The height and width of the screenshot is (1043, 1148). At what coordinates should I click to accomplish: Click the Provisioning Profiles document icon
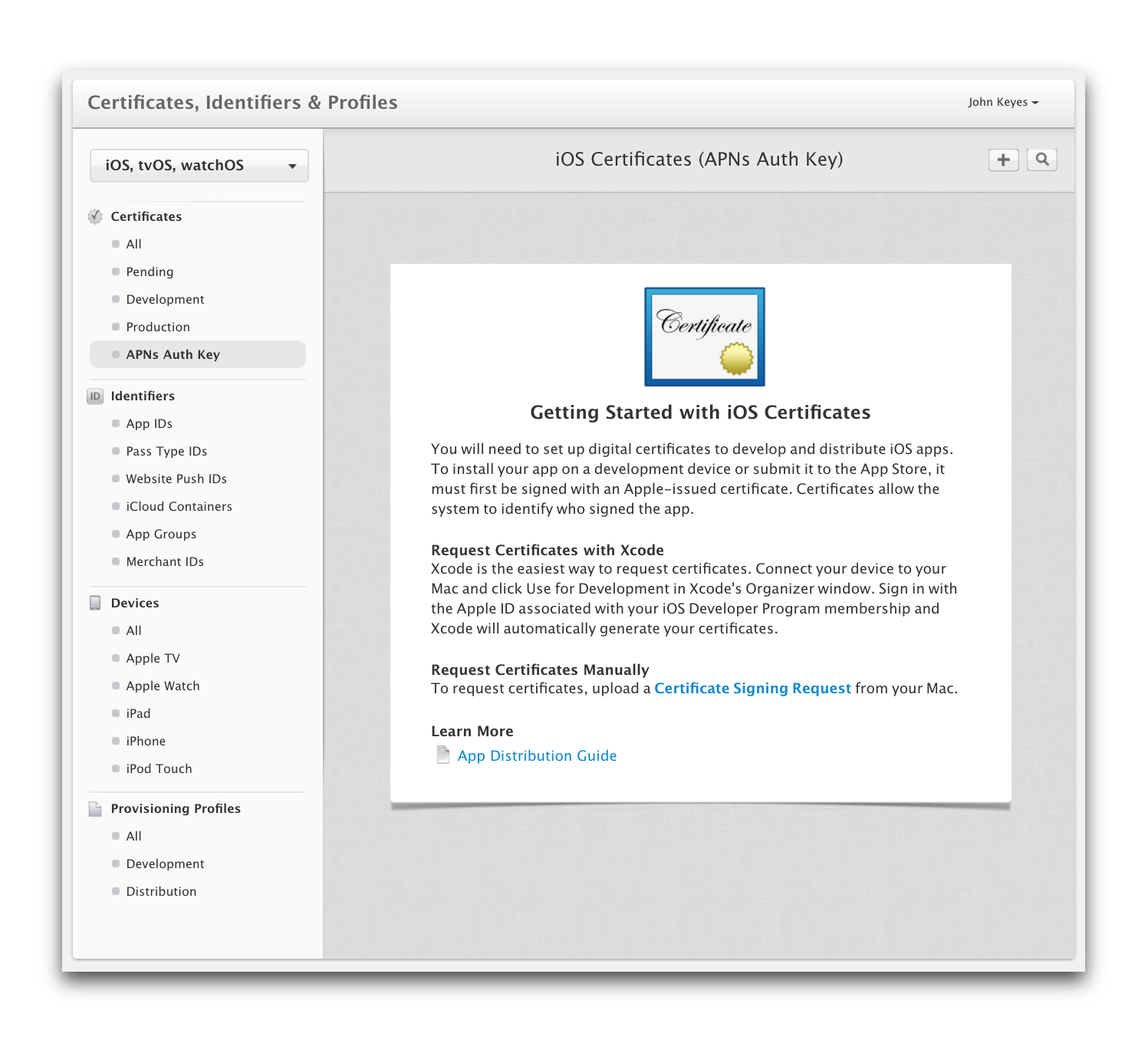click(x=95, y=809)
